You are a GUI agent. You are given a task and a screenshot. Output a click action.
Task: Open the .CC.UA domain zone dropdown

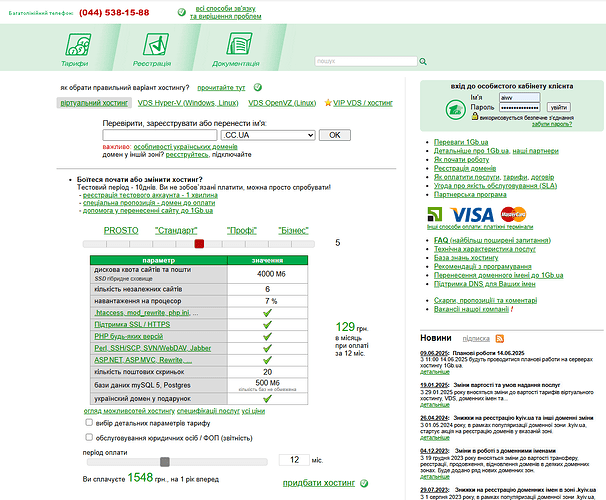tap(268, 135)
